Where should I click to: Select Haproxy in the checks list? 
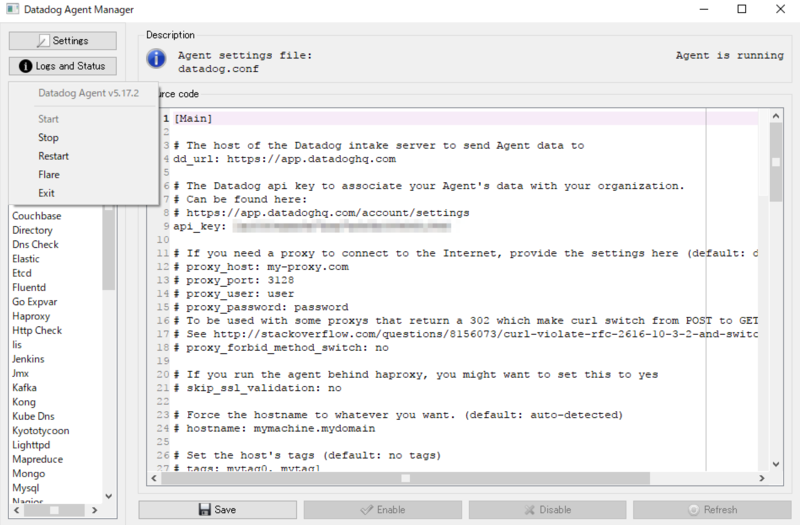pos(31,316)
